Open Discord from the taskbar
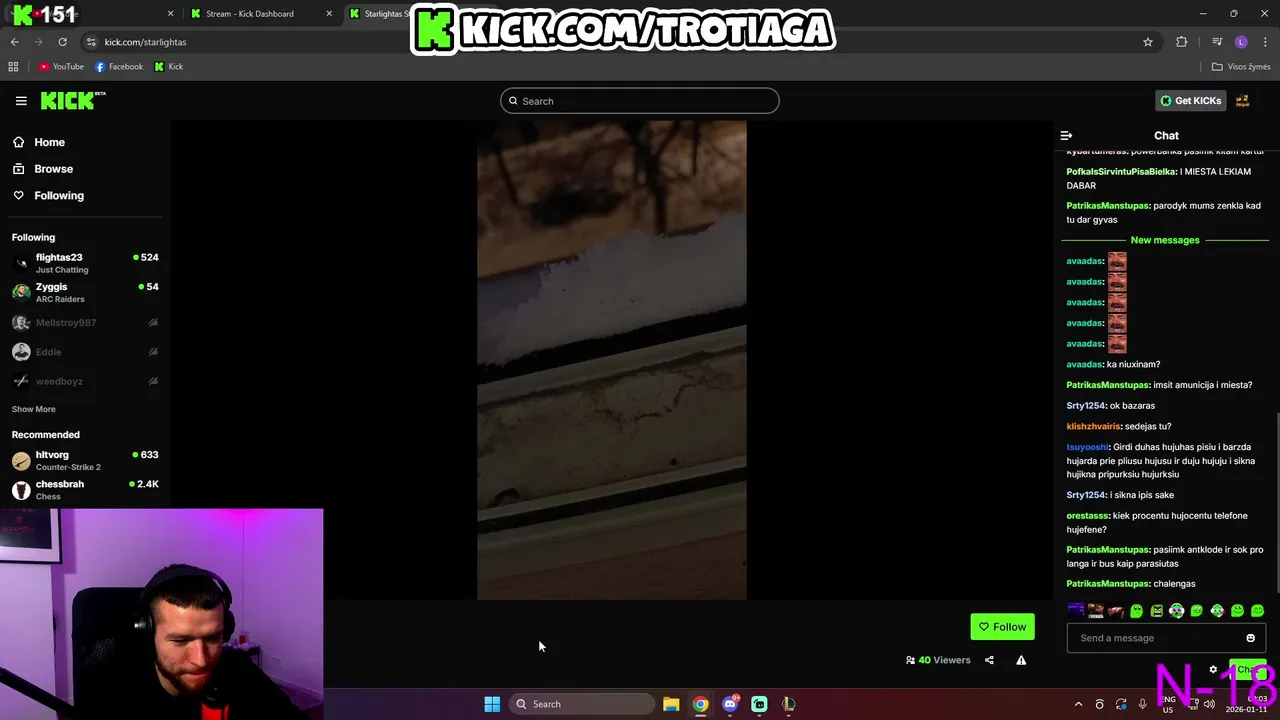This screenshot has height=720, width=1280. (730, 704)
